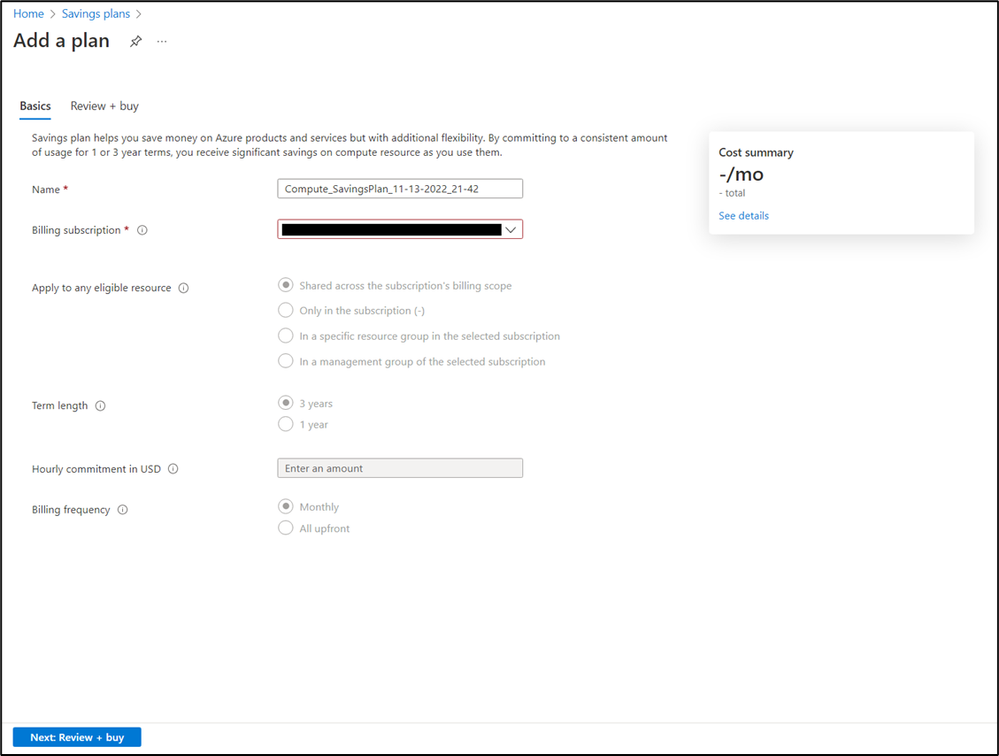999x756 pixels.
Task: Select All upfront billing frequency
Action: tap(285, 528)
